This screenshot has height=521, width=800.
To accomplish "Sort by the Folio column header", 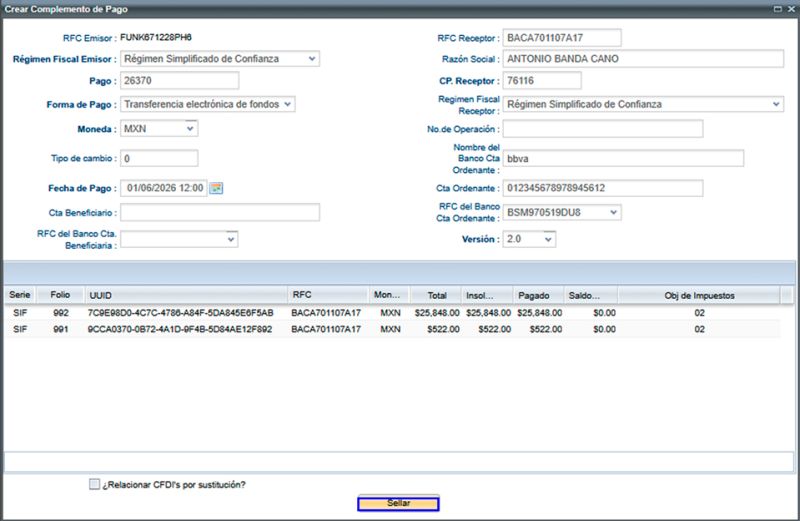I will (x=60, y=295).
